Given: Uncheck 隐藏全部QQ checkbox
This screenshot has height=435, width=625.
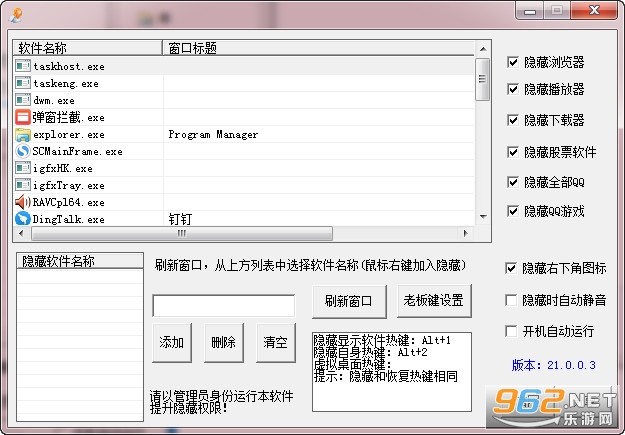Looking at the screenshot, I should [x=513, y=182].
